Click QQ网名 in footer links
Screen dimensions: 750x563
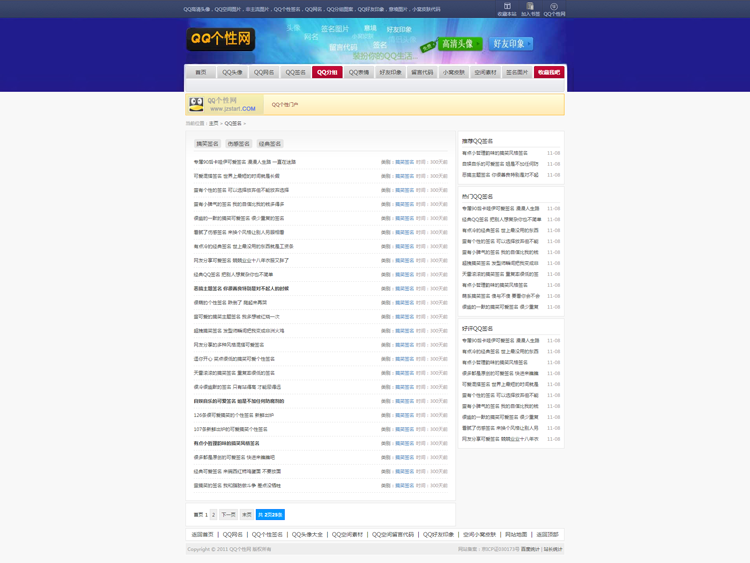pyautogui.click(x=232, y=534)
